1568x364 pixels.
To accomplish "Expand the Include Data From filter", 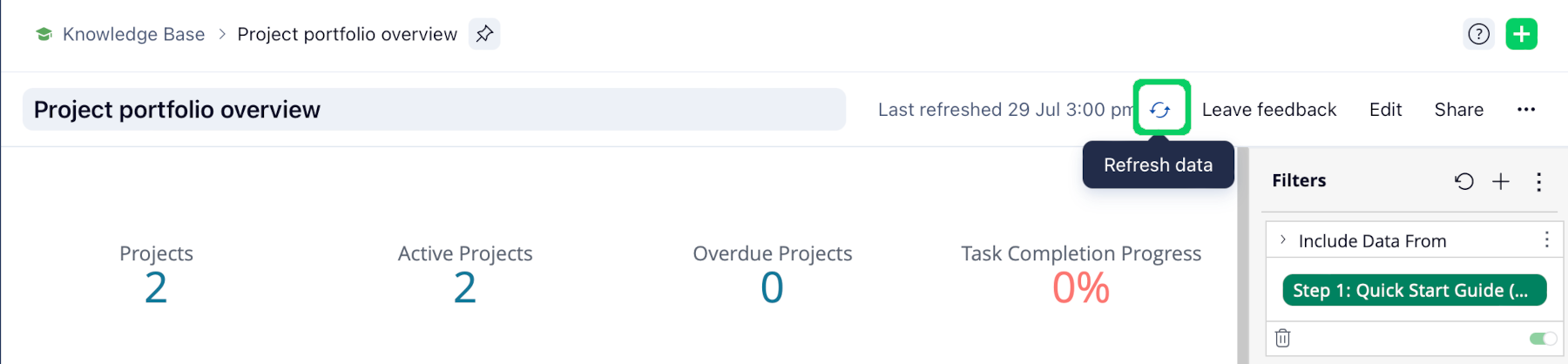I will click(x=1283, y=240).
